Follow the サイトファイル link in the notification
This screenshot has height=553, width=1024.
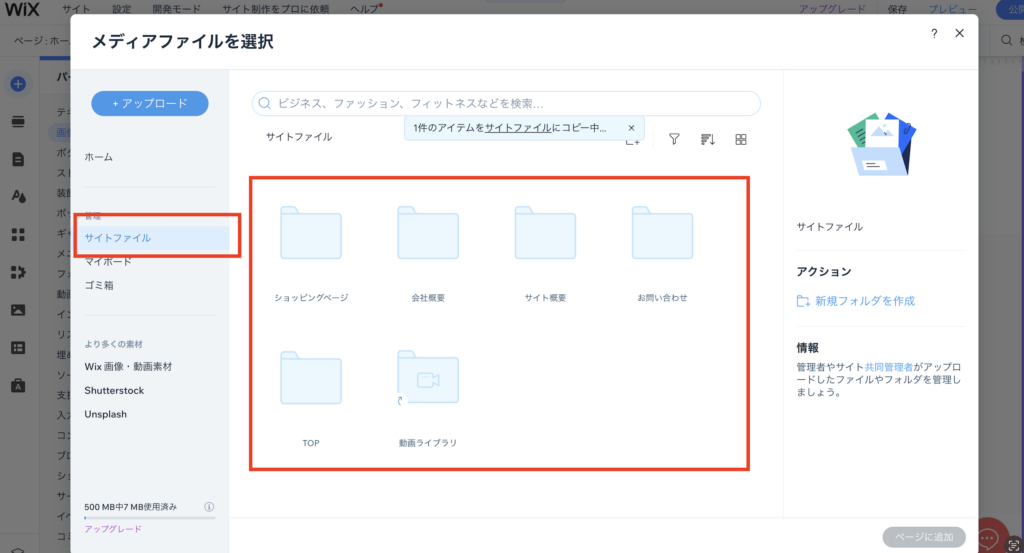pyautogui.click(x=518, y=128)
